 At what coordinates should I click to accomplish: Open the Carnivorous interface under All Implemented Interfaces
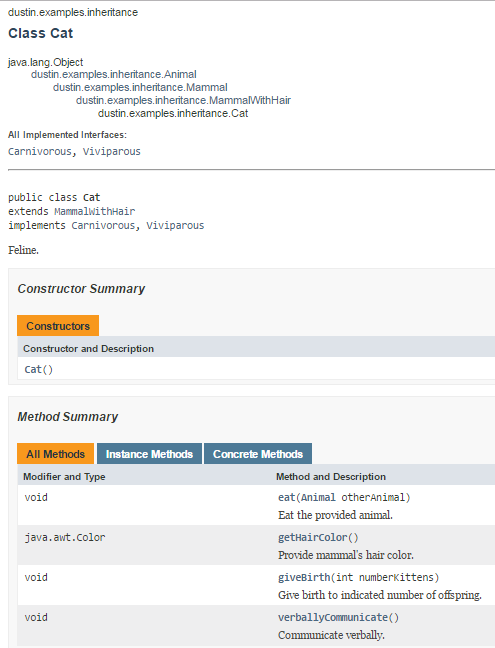(x=40, y=152)
